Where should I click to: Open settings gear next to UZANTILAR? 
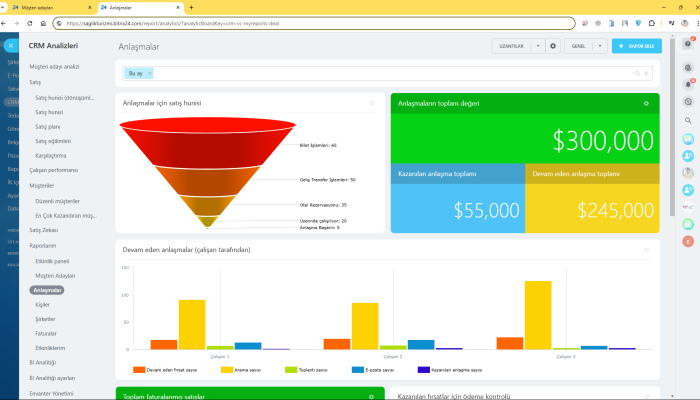point(553,46)
